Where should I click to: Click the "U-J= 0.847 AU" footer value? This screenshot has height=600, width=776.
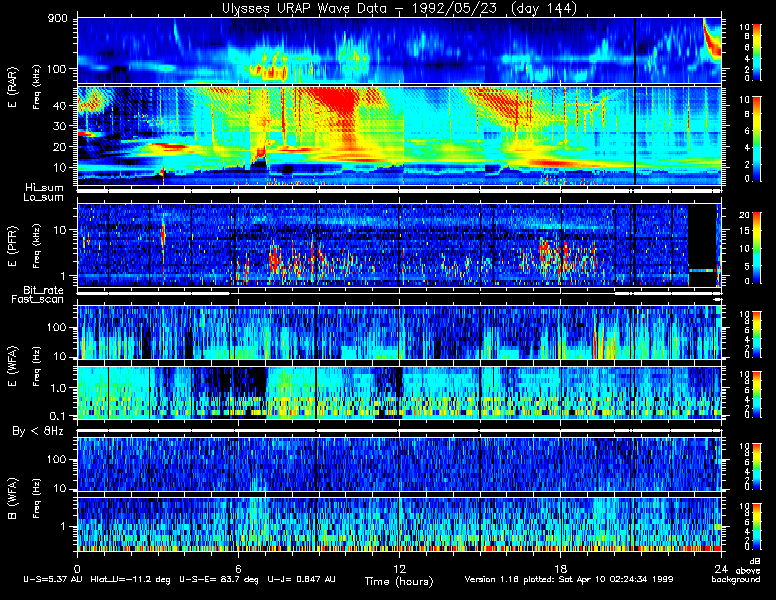pyautogui.click(x=301, y=579)
